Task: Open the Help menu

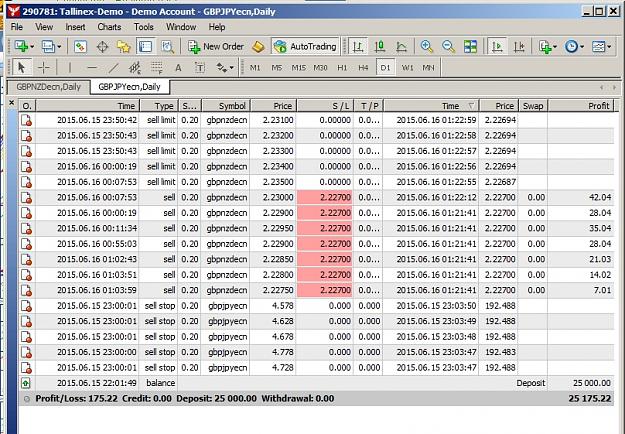Action: pyautogui.click(x=217, y=27)
